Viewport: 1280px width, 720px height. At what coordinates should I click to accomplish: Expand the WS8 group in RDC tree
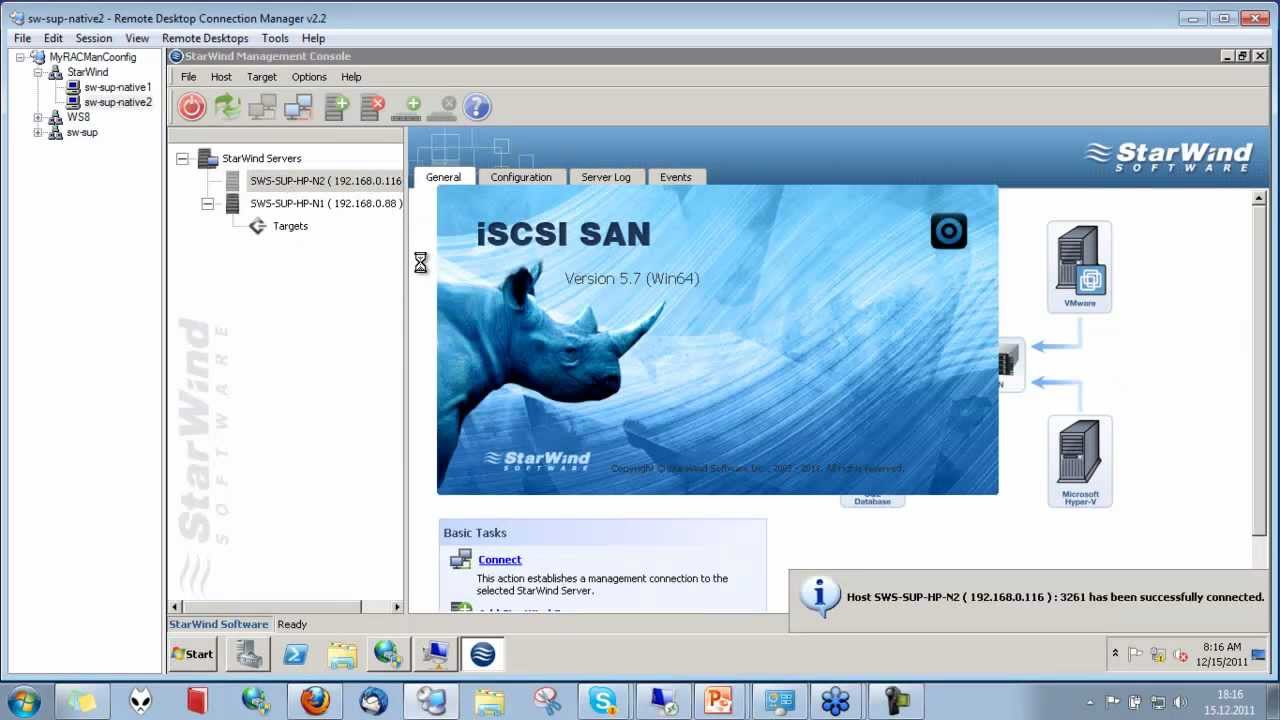[x=38, y=117]
